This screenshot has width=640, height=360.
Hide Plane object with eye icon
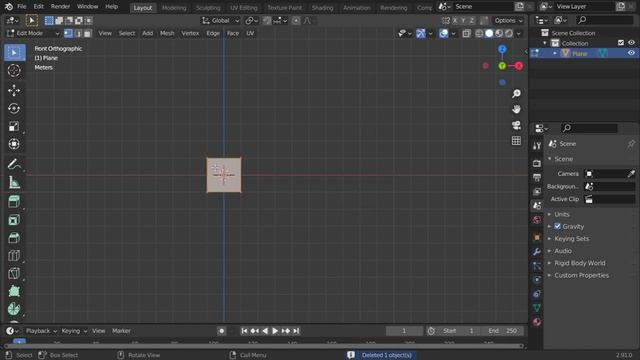(631, 53)
